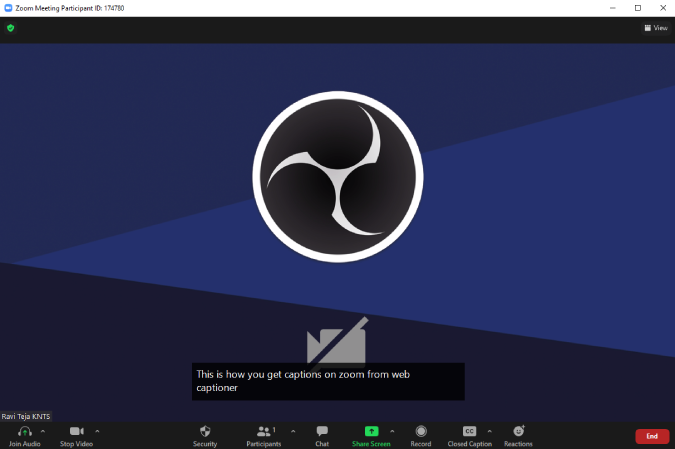Expand the arrow next to Participants
The image size is (675, 449).
click(x=293, y=431)
